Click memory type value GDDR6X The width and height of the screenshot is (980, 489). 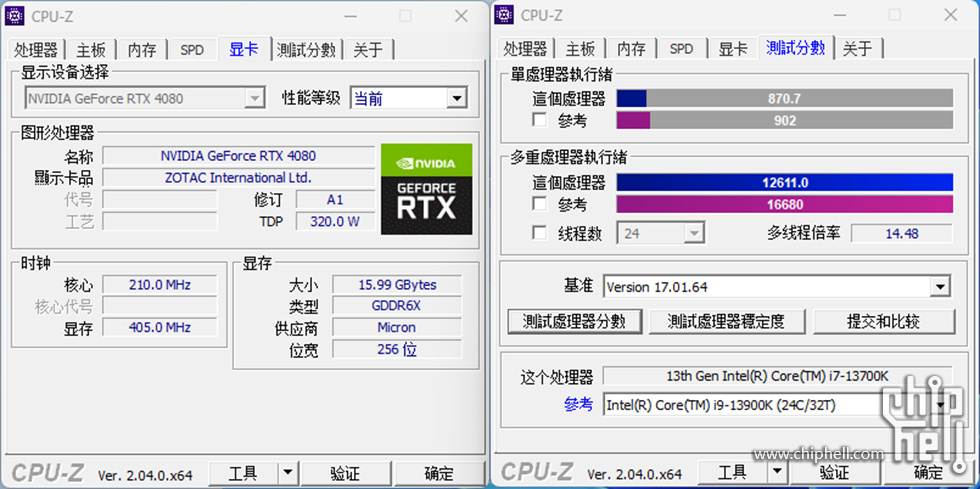coord(397,306)
